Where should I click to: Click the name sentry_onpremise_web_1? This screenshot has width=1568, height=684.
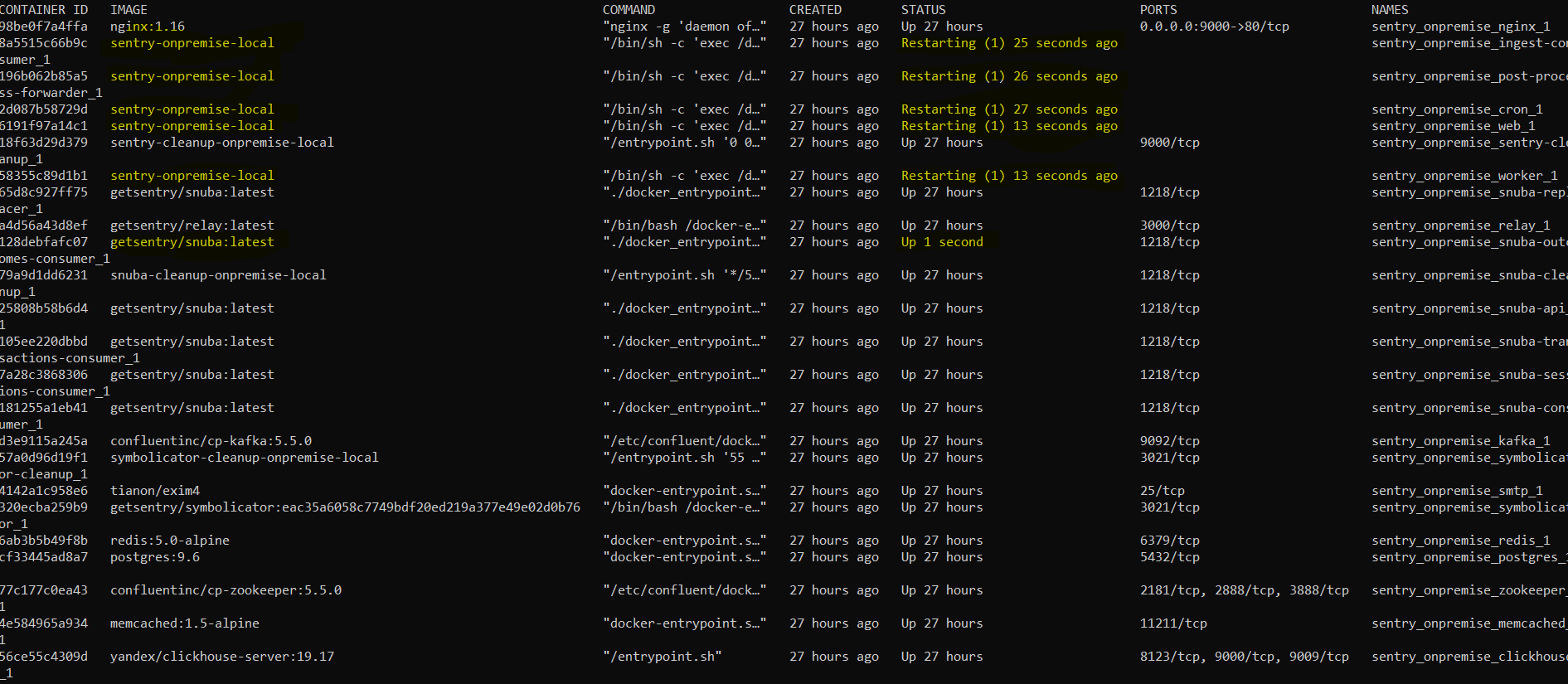tap(1454, 126)
